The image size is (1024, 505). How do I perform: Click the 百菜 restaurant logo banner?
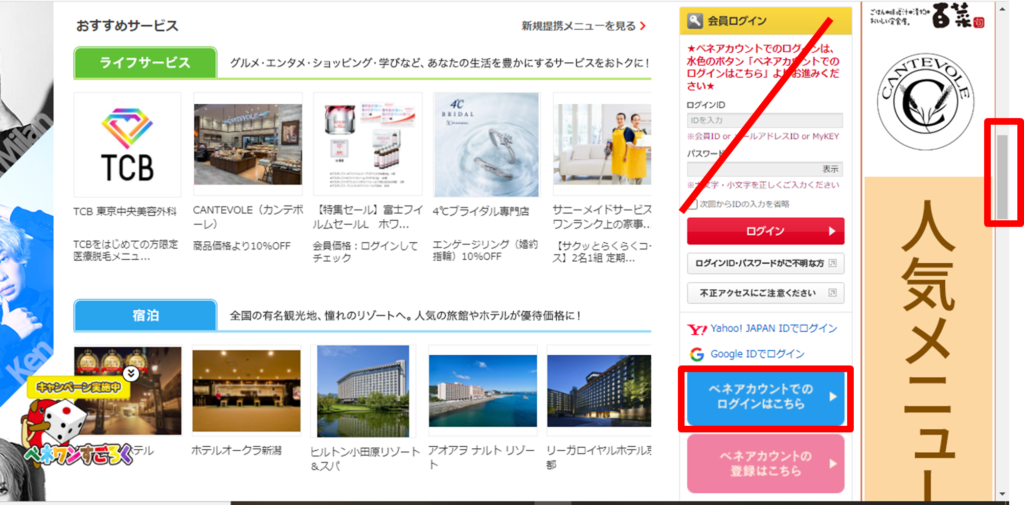pos(927,16)
